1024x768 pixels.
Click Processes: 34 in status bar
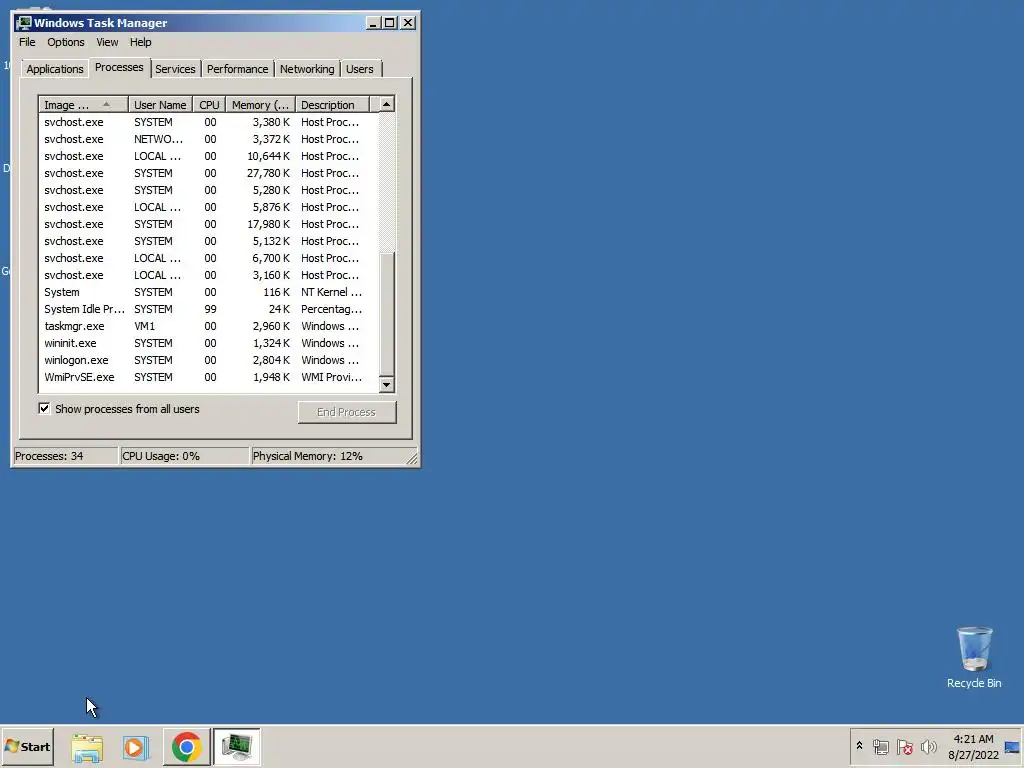click(x=65, y=456)
